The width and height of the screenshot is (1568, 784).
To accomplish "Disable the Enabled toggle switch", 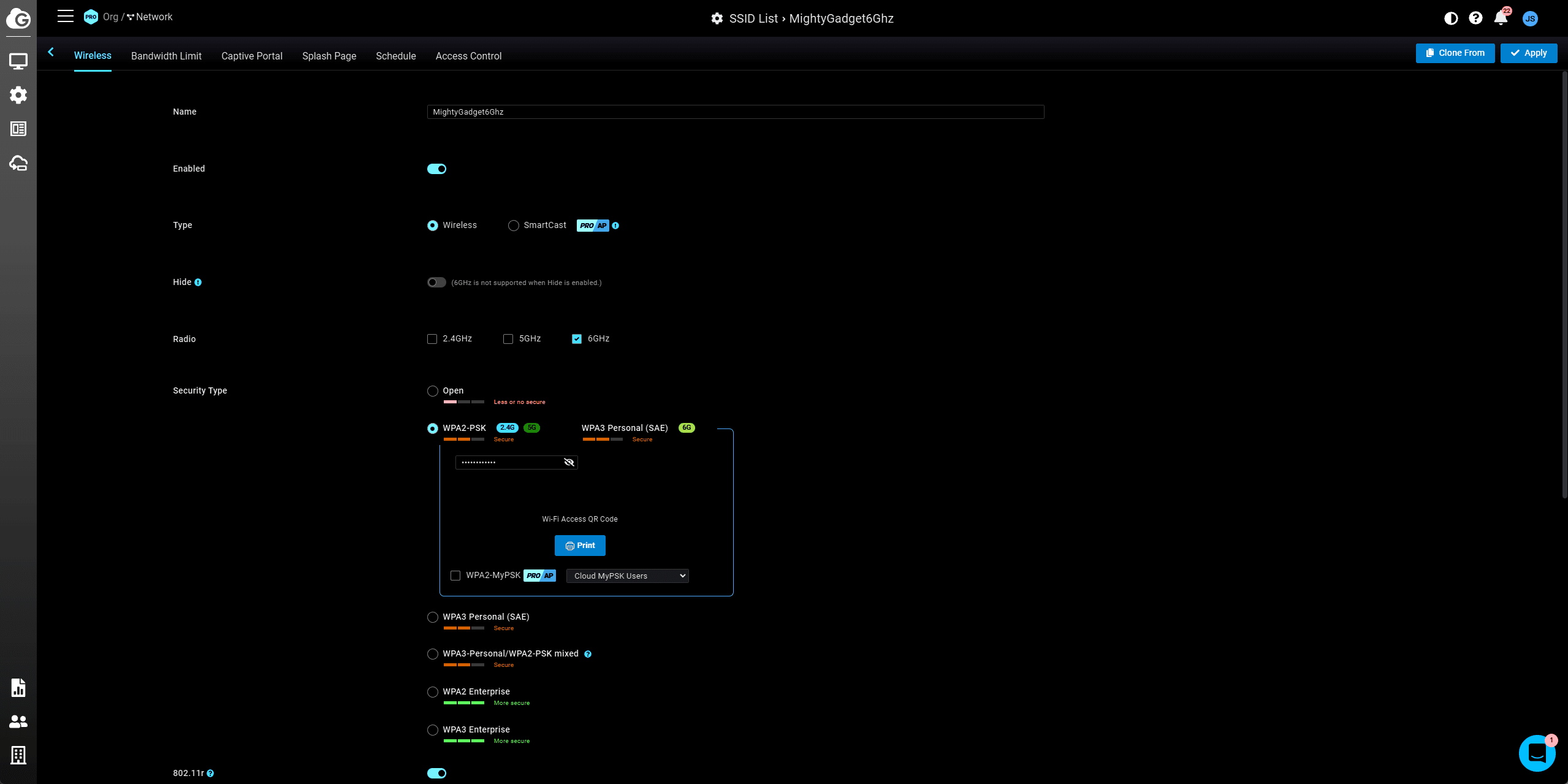I will coord(436,169).
